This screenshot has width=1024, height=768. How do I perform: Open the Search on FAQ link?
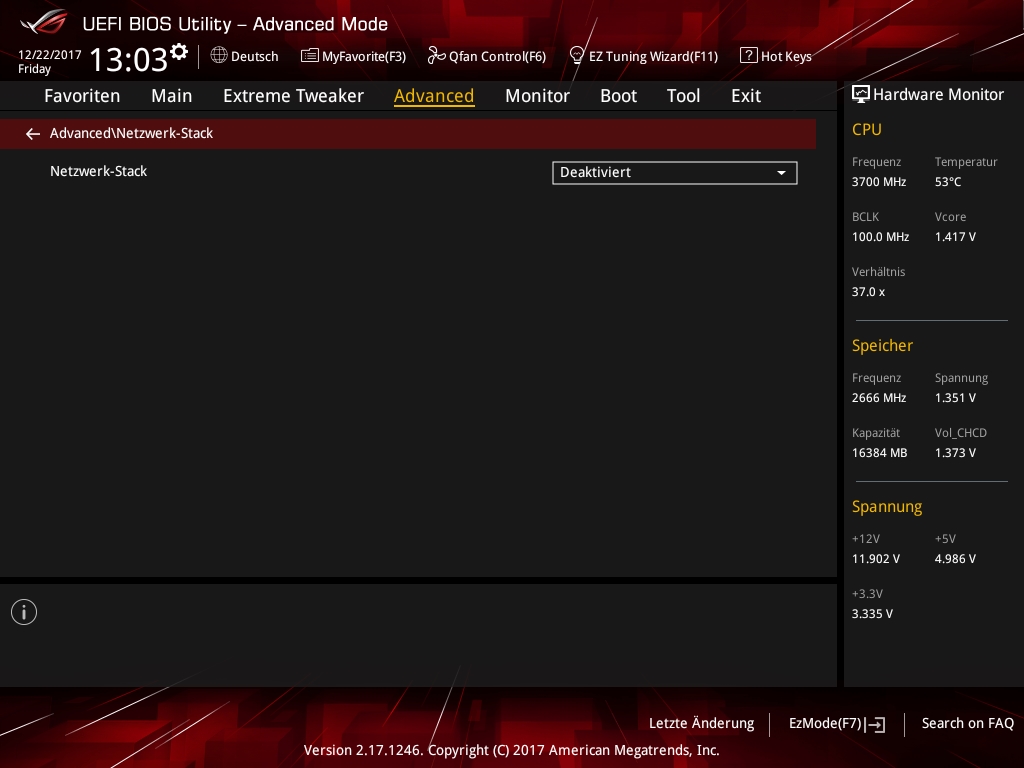(x=967, y=723)
